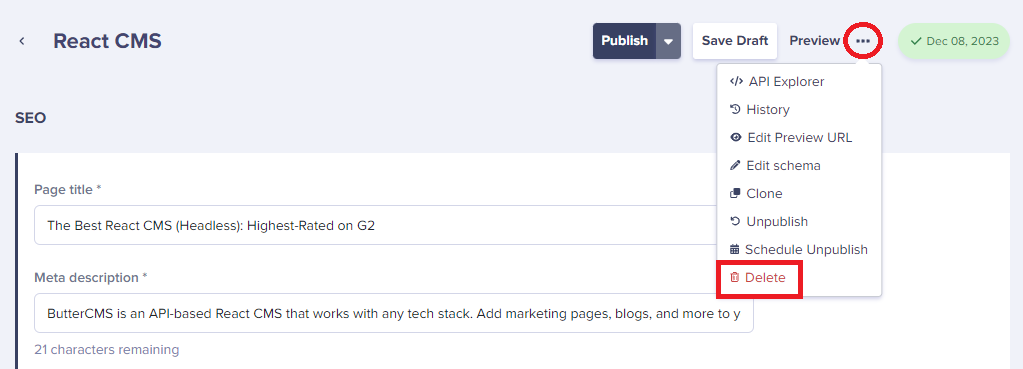Click the eye icon for Edit Preview URL
This screenshot has width=1023, height=369.
(736, 138)
